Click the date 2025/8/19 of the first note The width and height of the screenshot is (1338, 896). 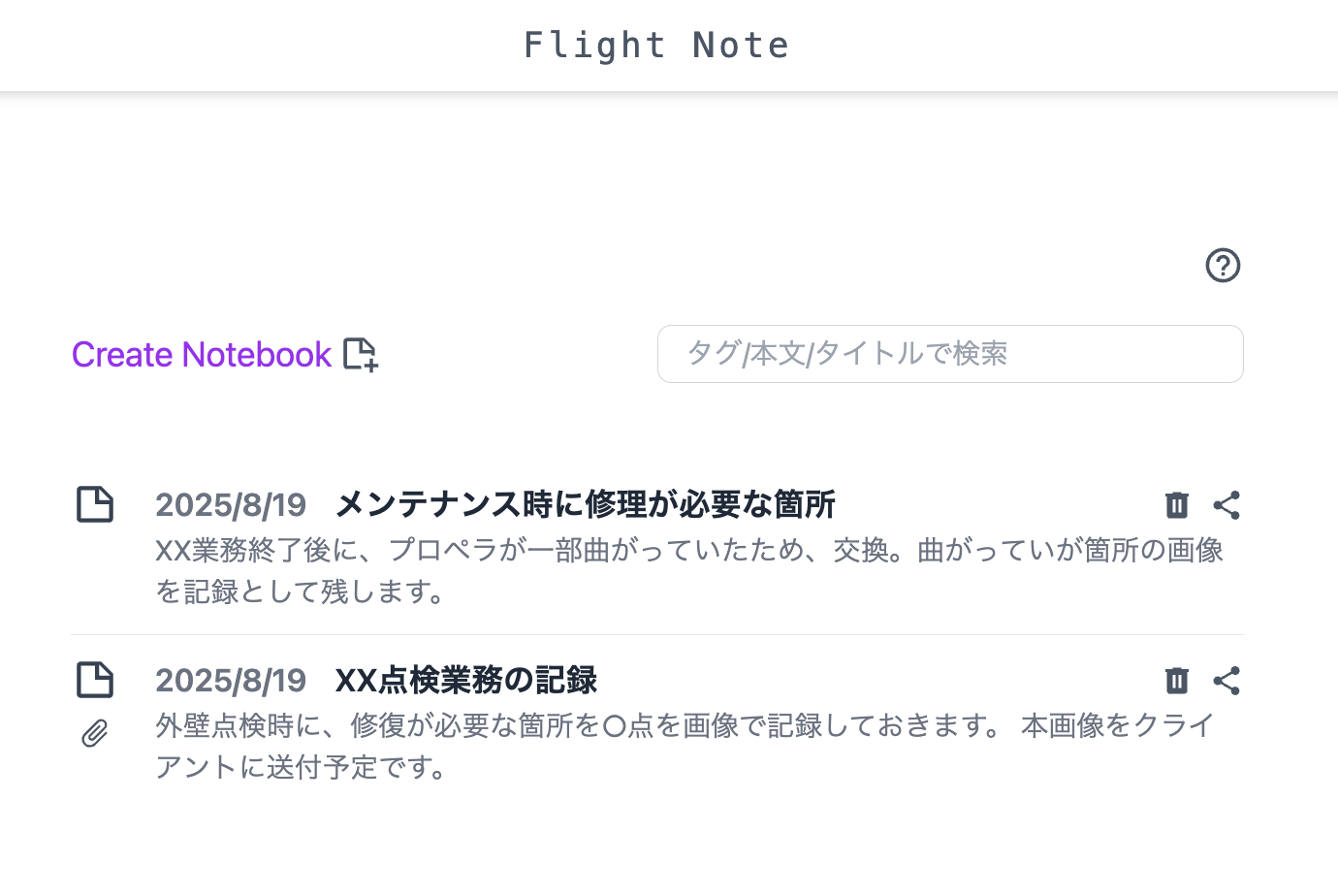[231, 504]
